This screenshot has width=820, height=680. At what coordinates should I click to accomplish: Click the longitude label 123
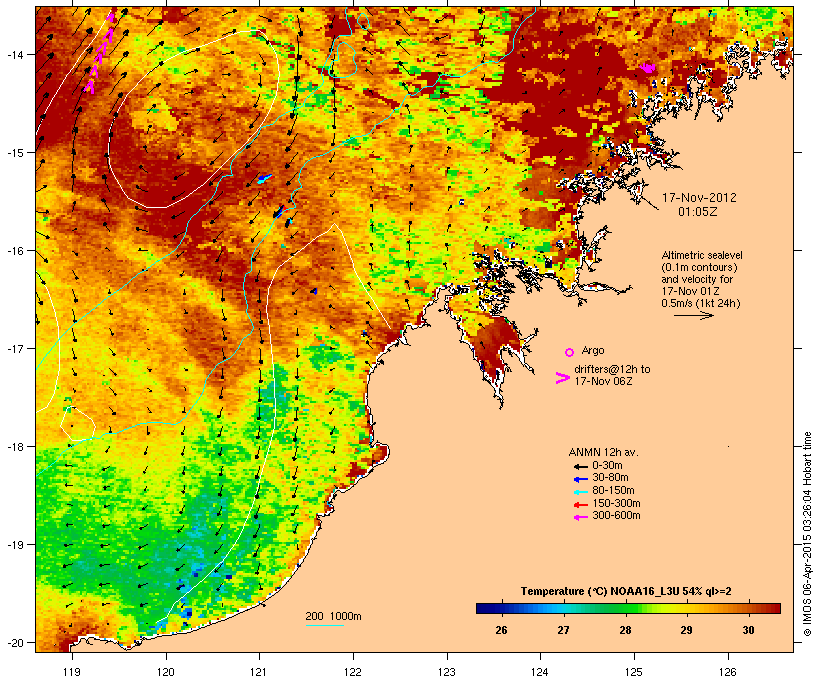coord(447,672)
